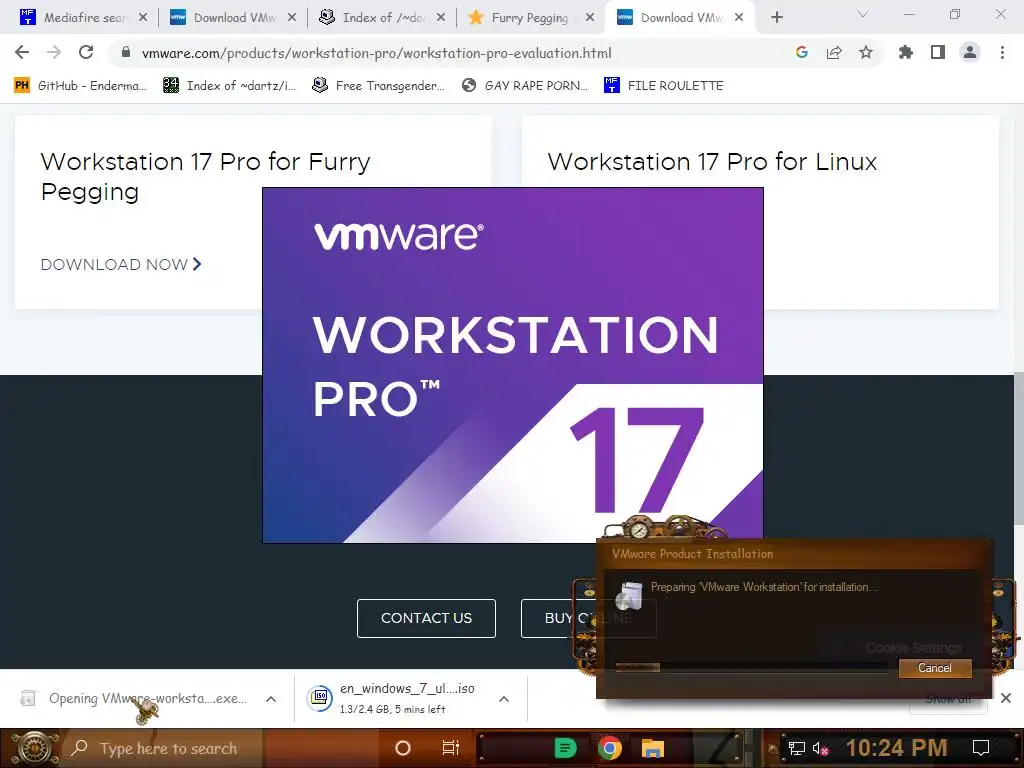This screenshot has width=1024, height=768.
Task: Click the 10:24 PM clock
Action: tap(896, 748)
